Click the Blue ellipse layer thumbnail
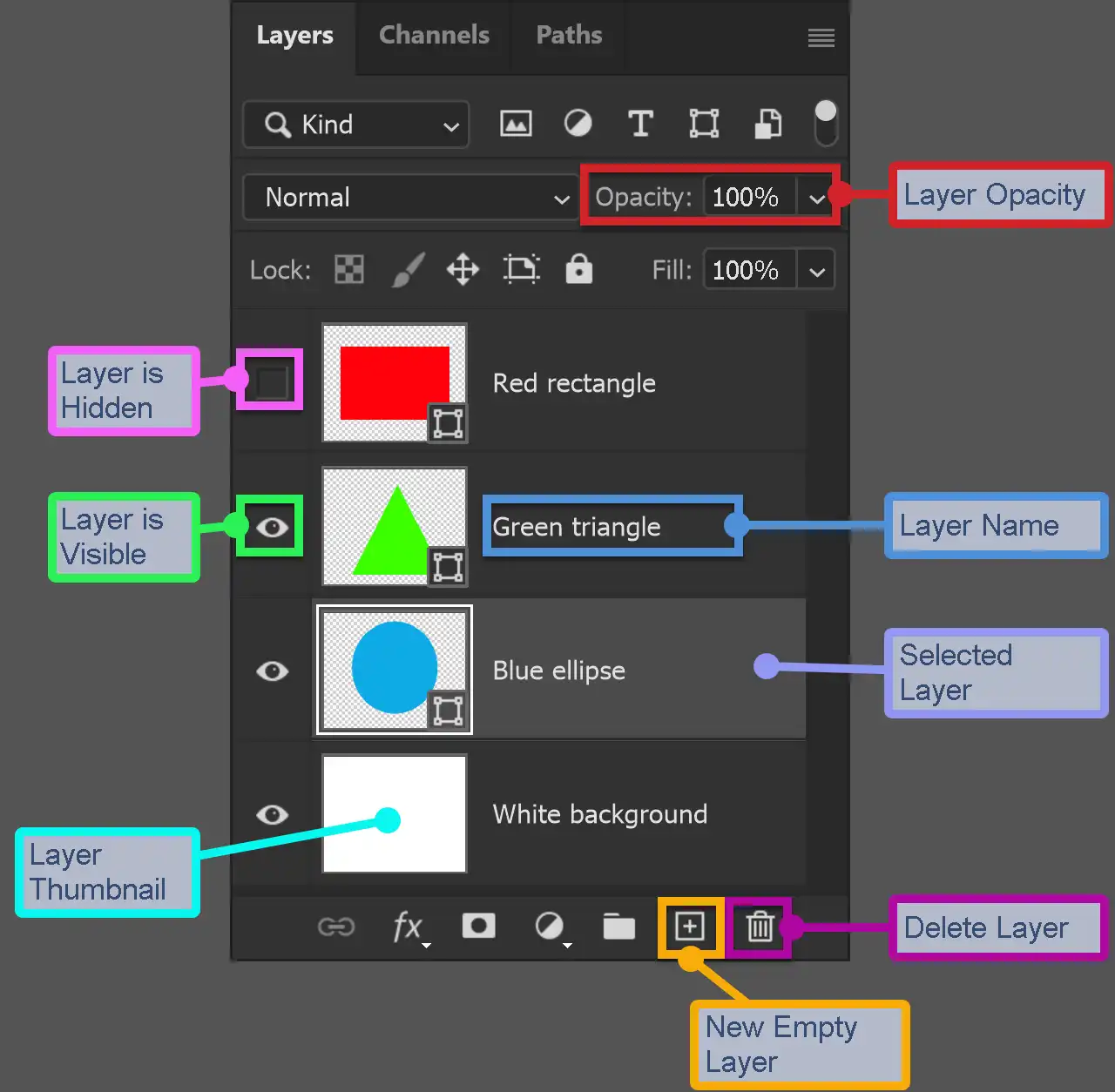Viewport: 1115px width, 1092px height. point(394,670)
